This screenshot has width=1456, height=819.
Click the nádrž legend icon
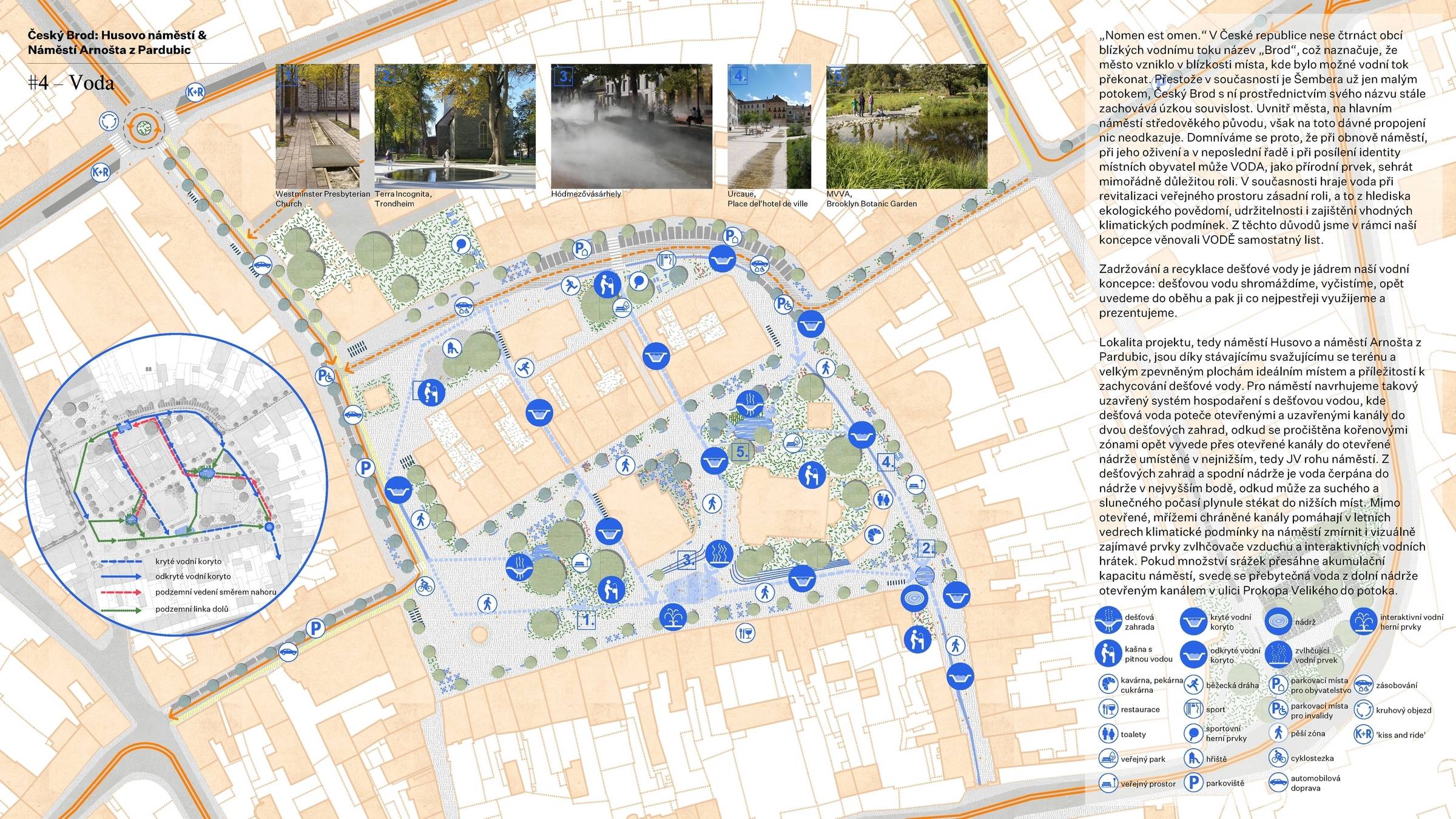(1278, 621)
